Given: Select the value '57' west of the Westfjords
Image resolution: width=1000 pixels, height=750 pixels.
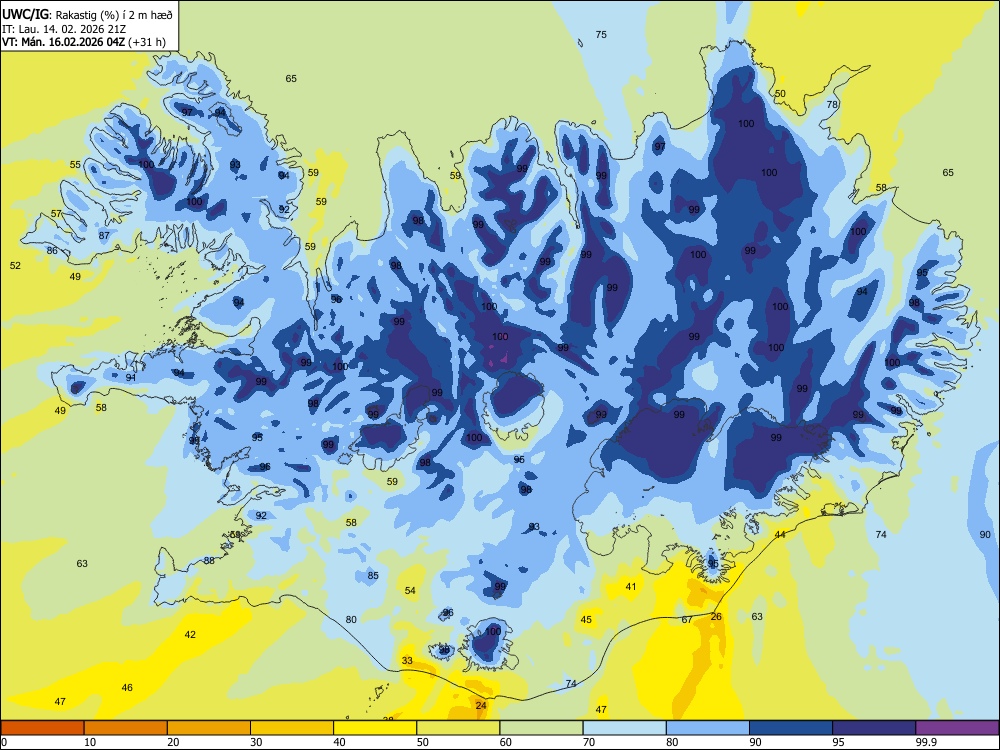Looking at the screenshot, I should (x=56, y=214).
